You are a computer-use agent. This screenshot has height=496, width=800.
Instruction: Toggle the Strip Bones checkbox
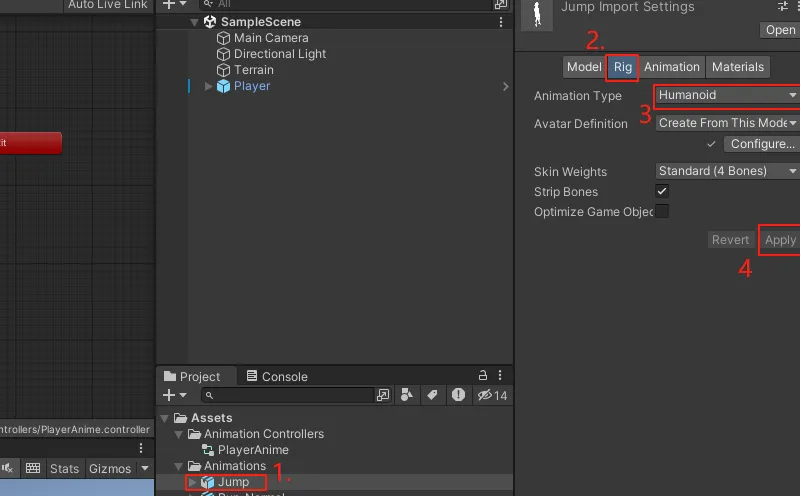(662, 191)
